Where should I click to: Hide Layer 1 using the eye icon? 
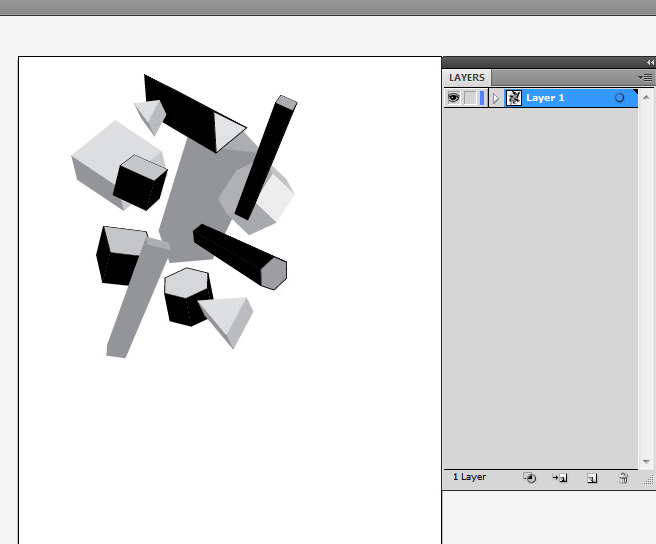453,98
